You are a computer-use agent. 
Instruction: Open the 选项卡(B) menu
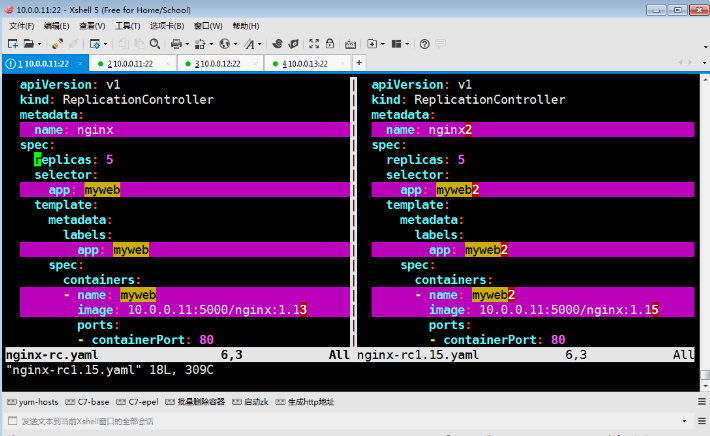(x=167, y=26)
